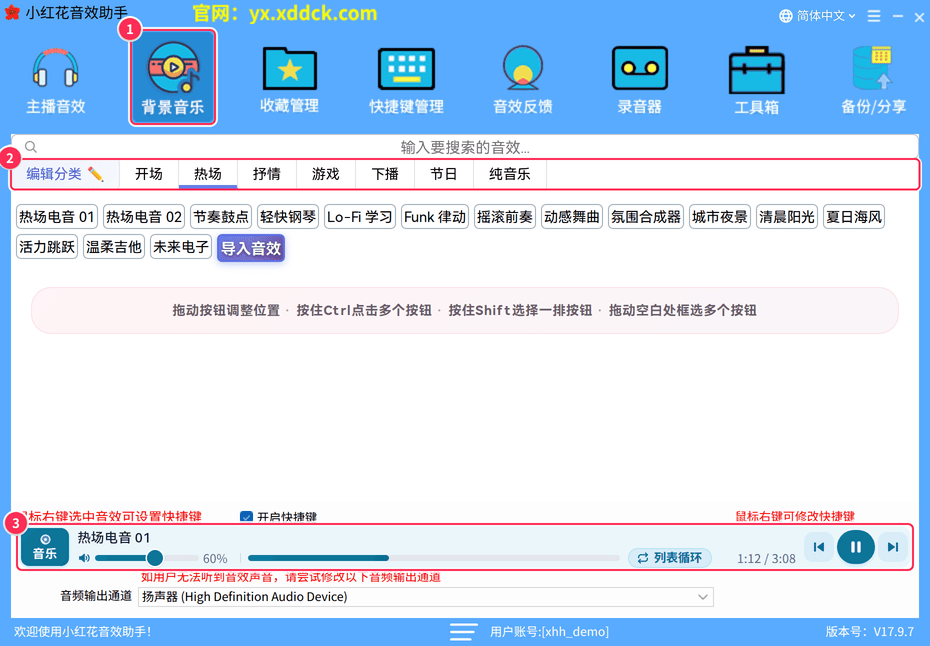The height and width of the screenshot is (646, 930).
Task: Open 快捷键管理 keyboard icon
Action: tap(406, 80)
